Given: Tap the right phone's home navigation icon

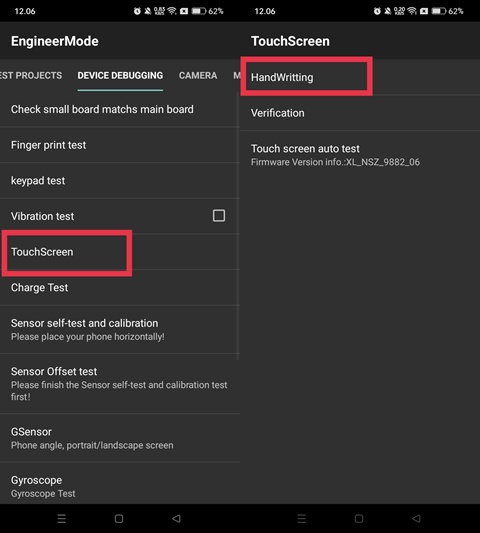Looking at the screenshot, I should tap(359, 518).
